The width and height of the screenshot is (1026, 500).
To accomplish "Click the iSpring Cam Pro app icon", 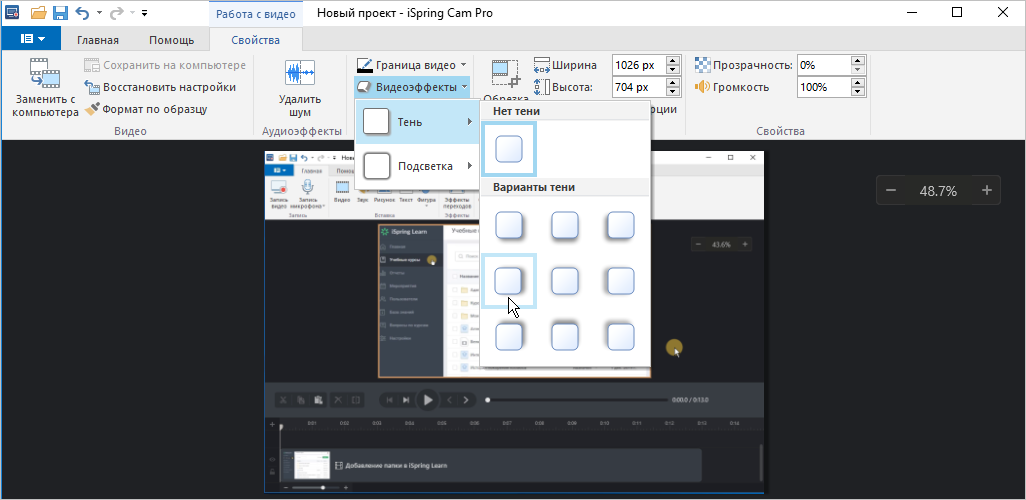I will [12, 12].
